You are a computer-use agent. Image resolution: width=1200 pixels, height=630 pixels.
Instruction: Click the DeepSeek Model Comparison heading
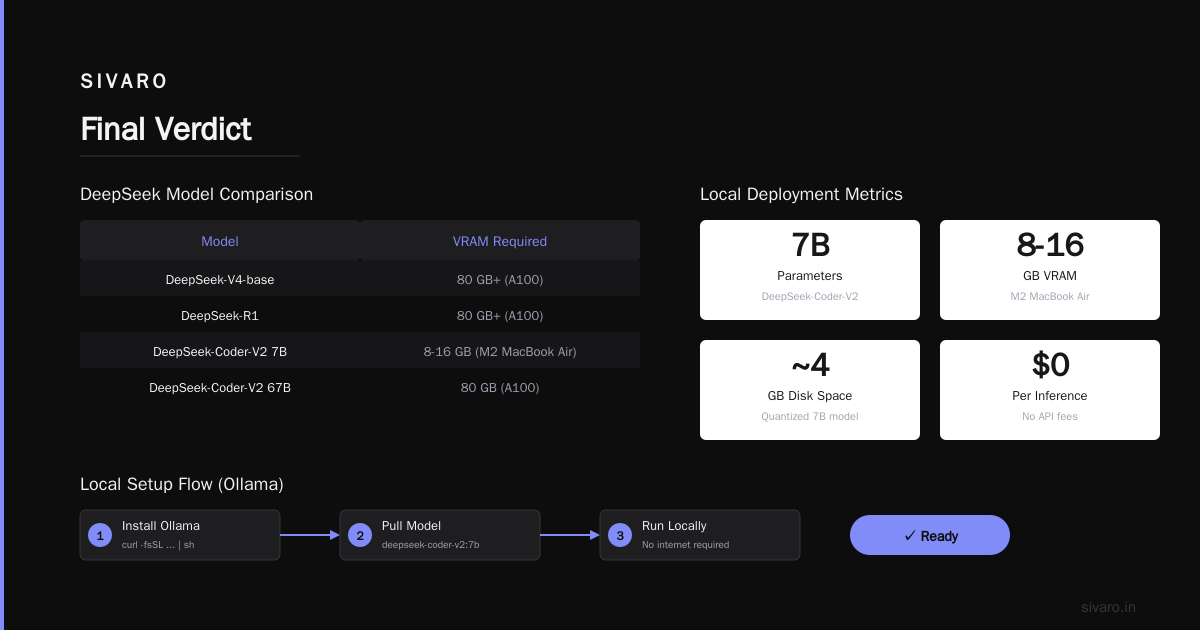tap(196, 194)
